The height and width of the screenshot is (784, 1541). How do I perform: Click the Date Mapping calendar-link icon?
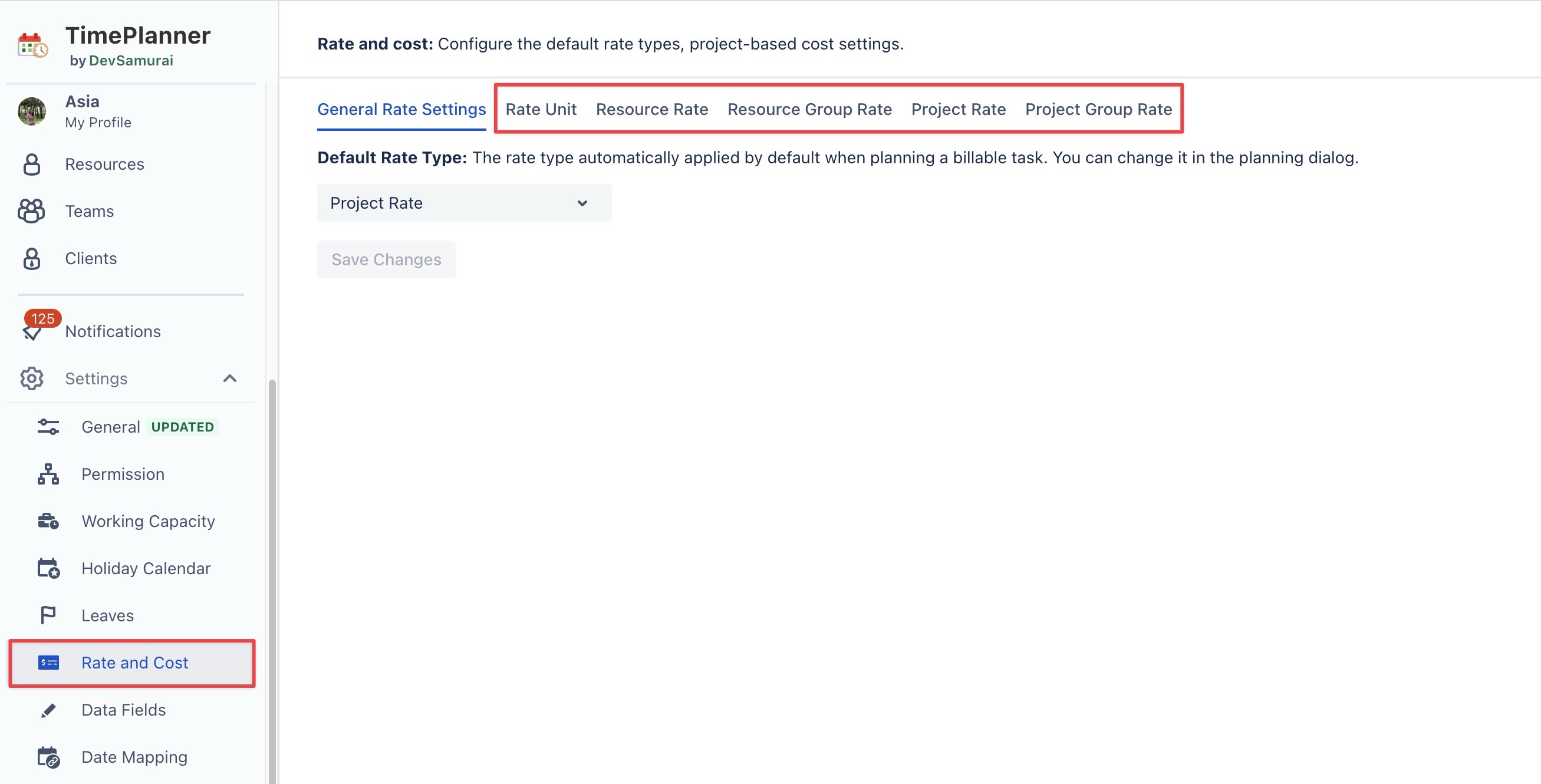[x=48, y=757]
